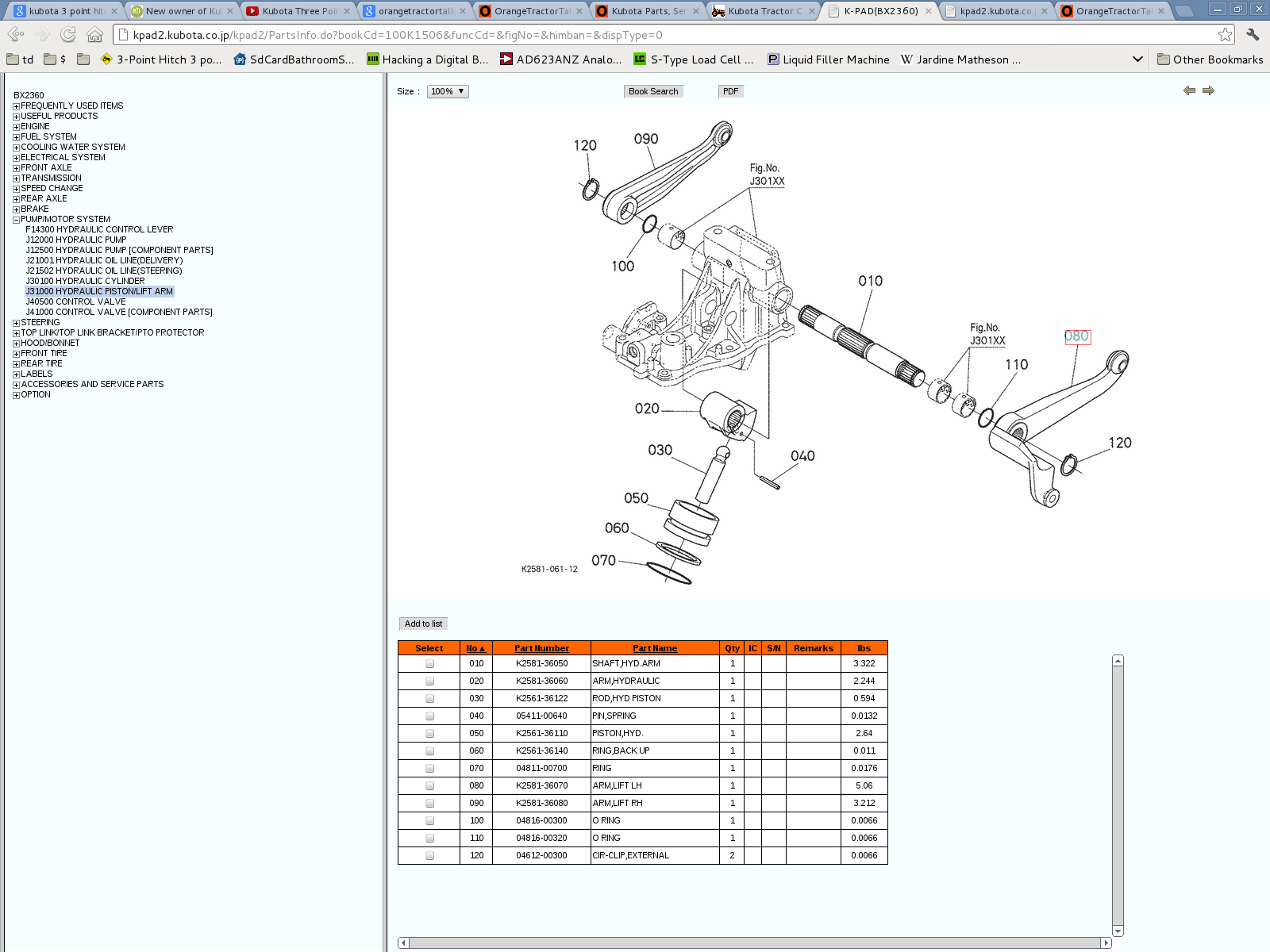Switch to the 'Kubota Tractor' tab
Viewport: 1270px width, 952px height.
coord(764,11)
